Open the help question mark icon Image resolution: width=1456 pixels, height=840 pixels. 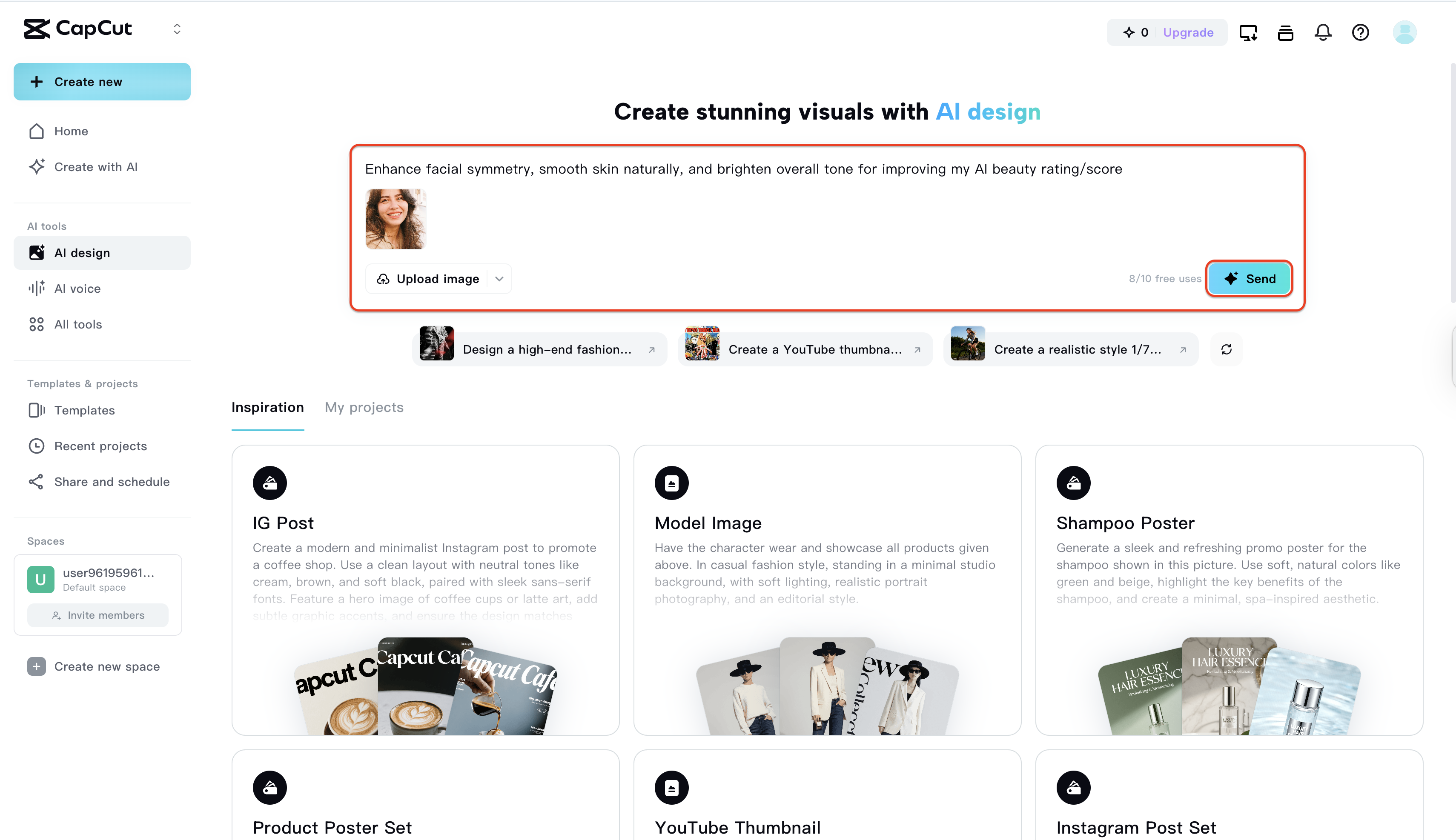point(1360,32)
